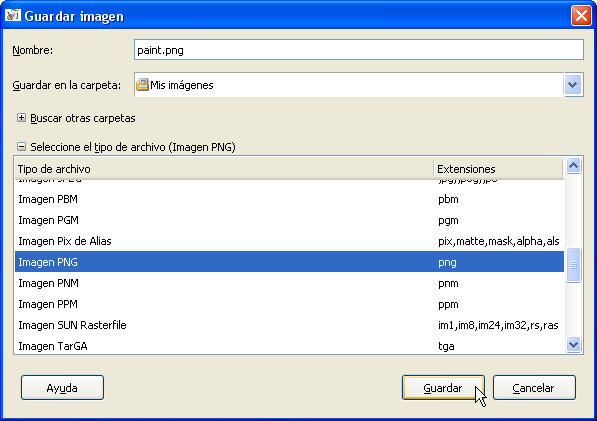Image resolution: width=597 pixels, height=421 pixels.
Task: Open the Guardar en la carpeta dropdown
Action: click(x=573, y=85)
